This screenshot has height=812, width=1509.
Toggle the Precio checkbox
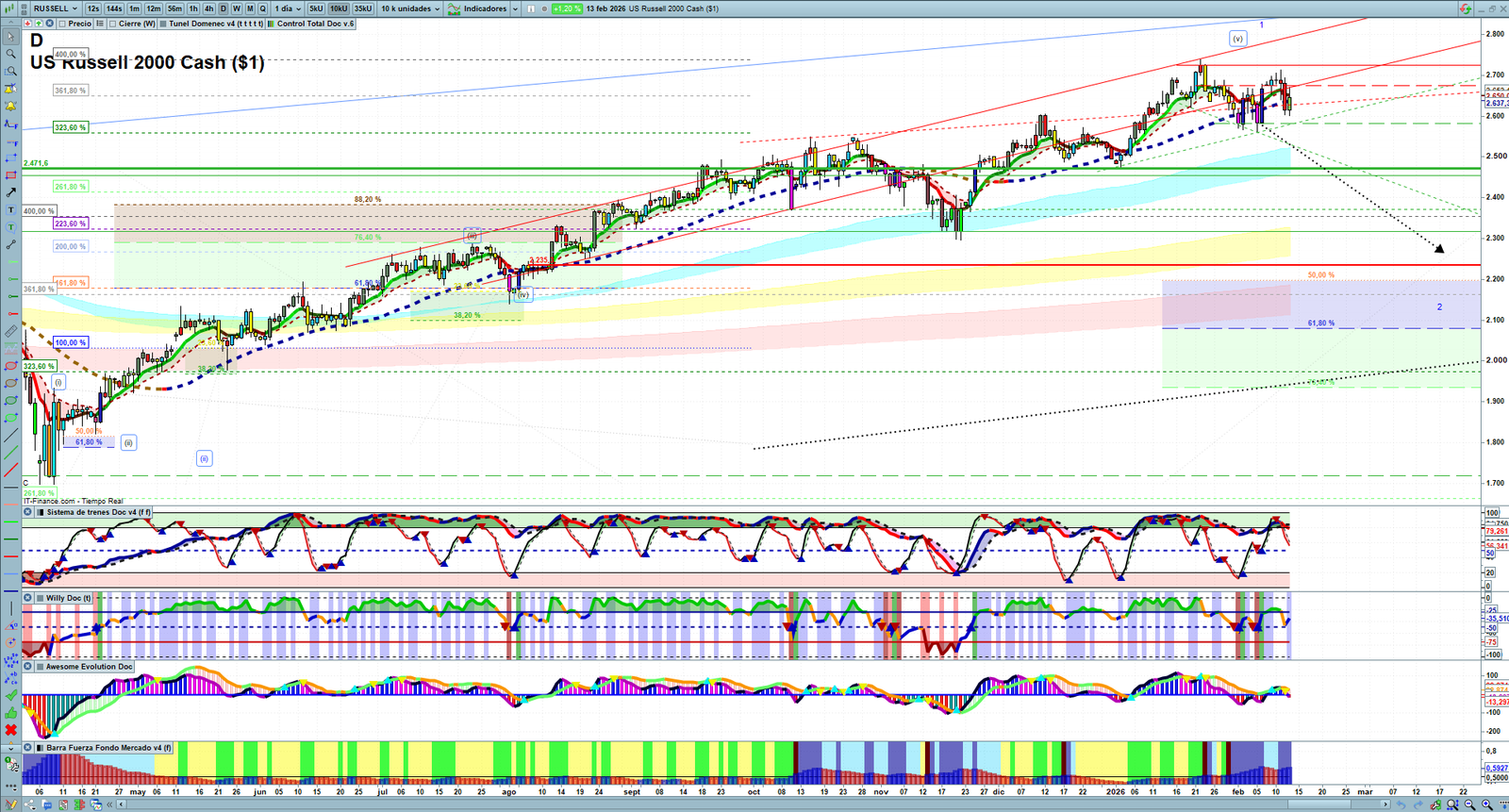[x=62, y=24]
